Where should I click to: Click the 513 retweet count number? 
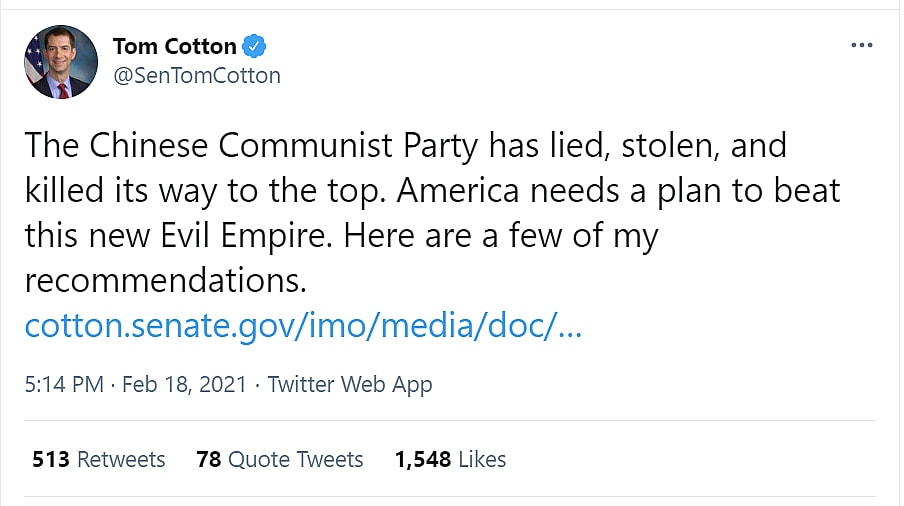[x=50, y=459]
